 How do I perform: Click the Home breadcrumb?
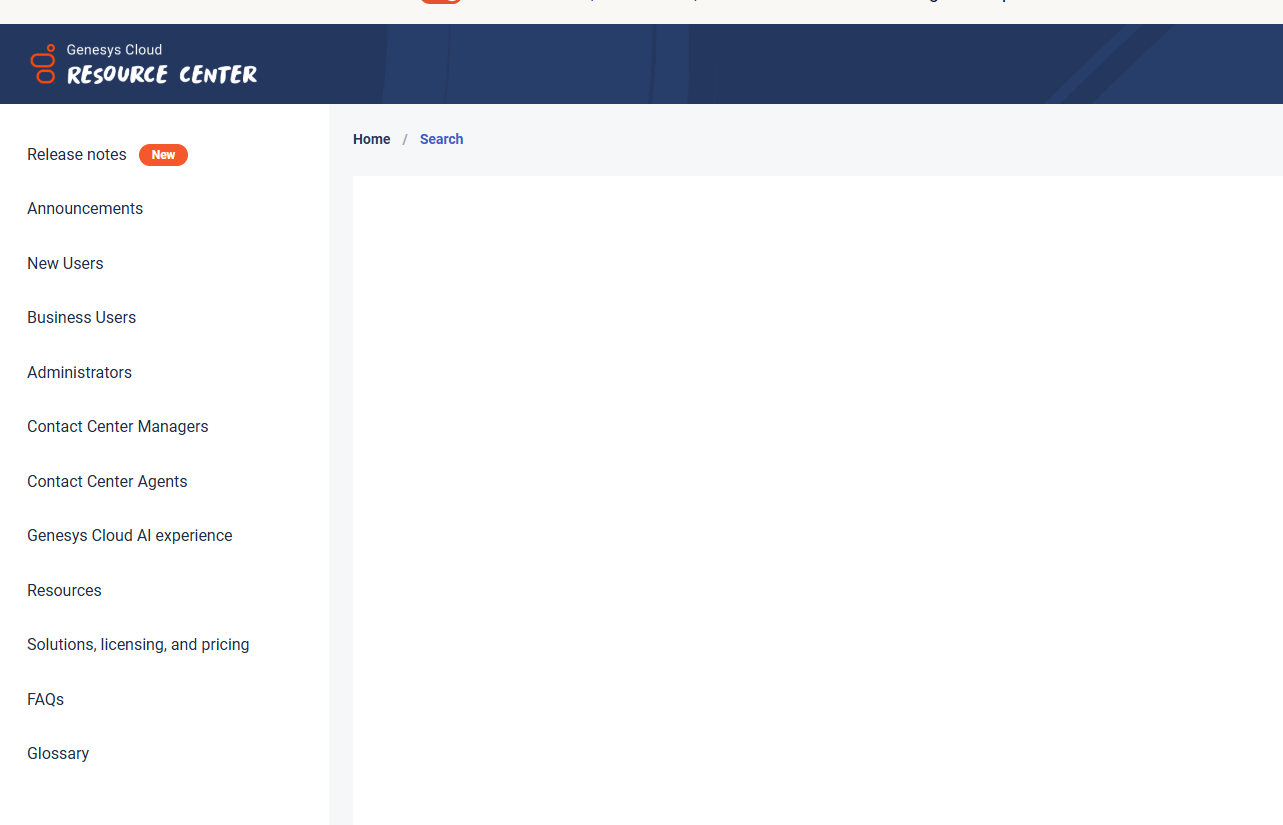[x=372, y=139]
